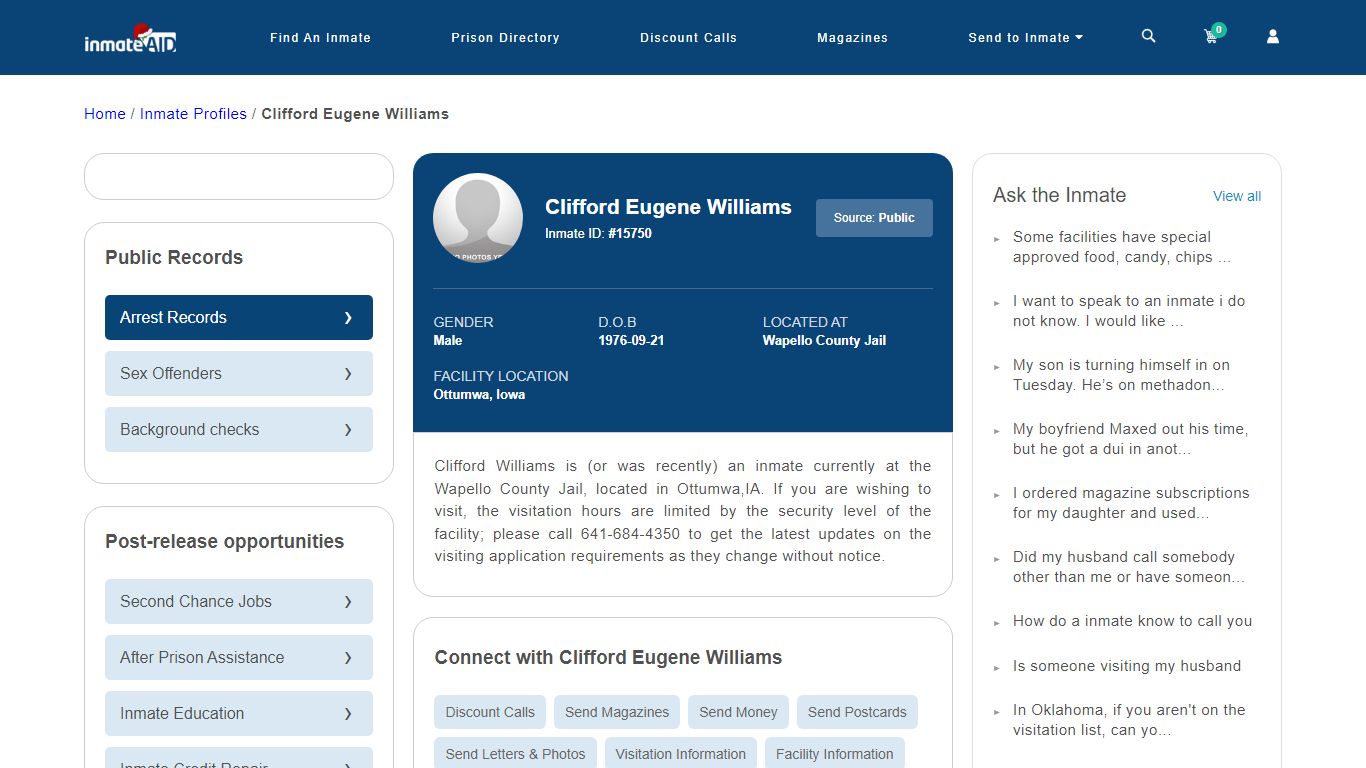This screenshot has width=1366, height=768.
Task: Click the Visitation Information tag
Action: pos(681,754)
